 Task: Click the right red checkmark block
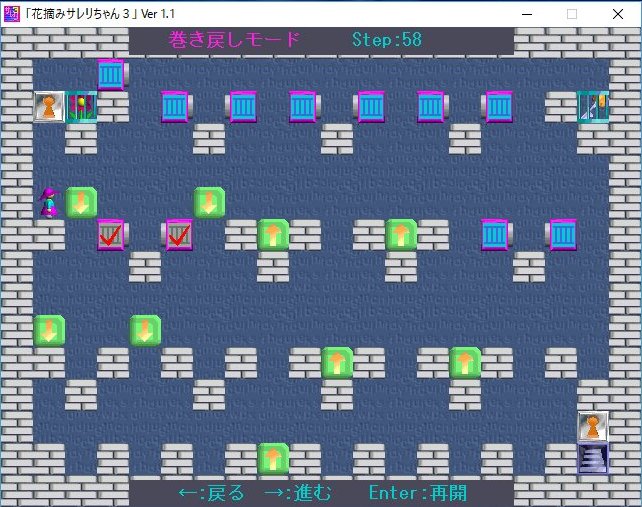pyautogui.click(x=178, y=235)
